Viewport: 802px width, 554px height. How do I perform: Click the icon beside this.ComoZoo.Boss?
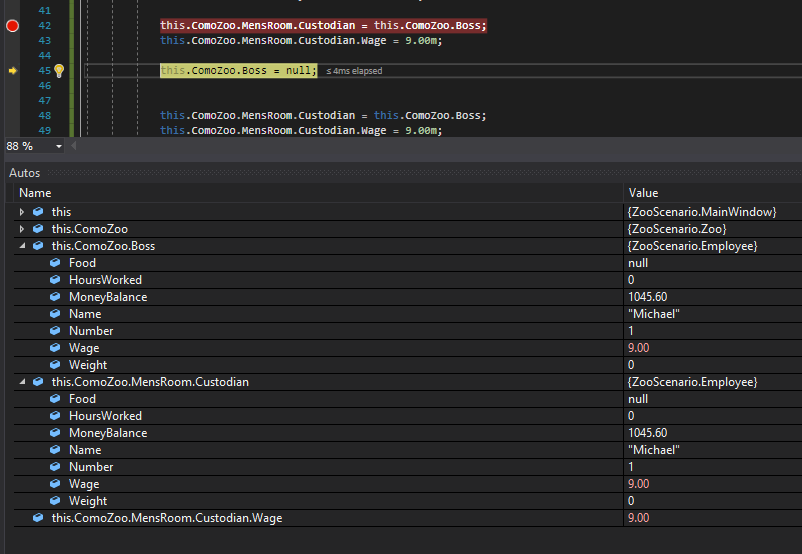pos(38,246)
